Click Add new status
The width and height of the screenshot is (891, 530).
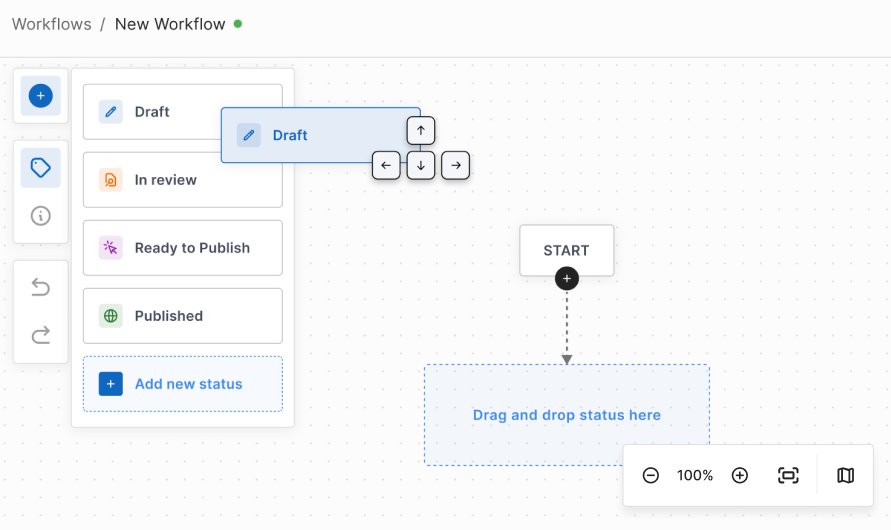coord(183,384)
